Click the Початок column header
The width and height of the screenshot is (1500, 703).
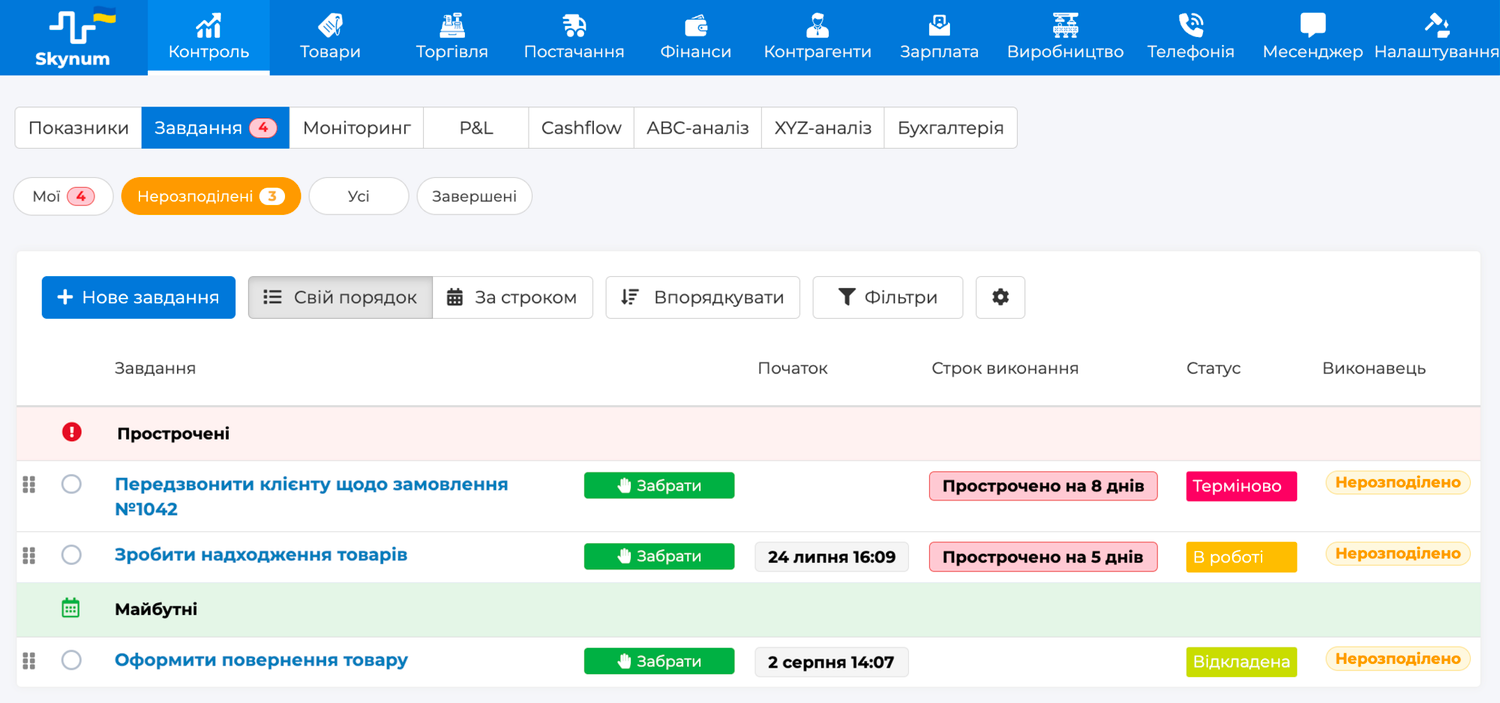(x=793, y=368)
